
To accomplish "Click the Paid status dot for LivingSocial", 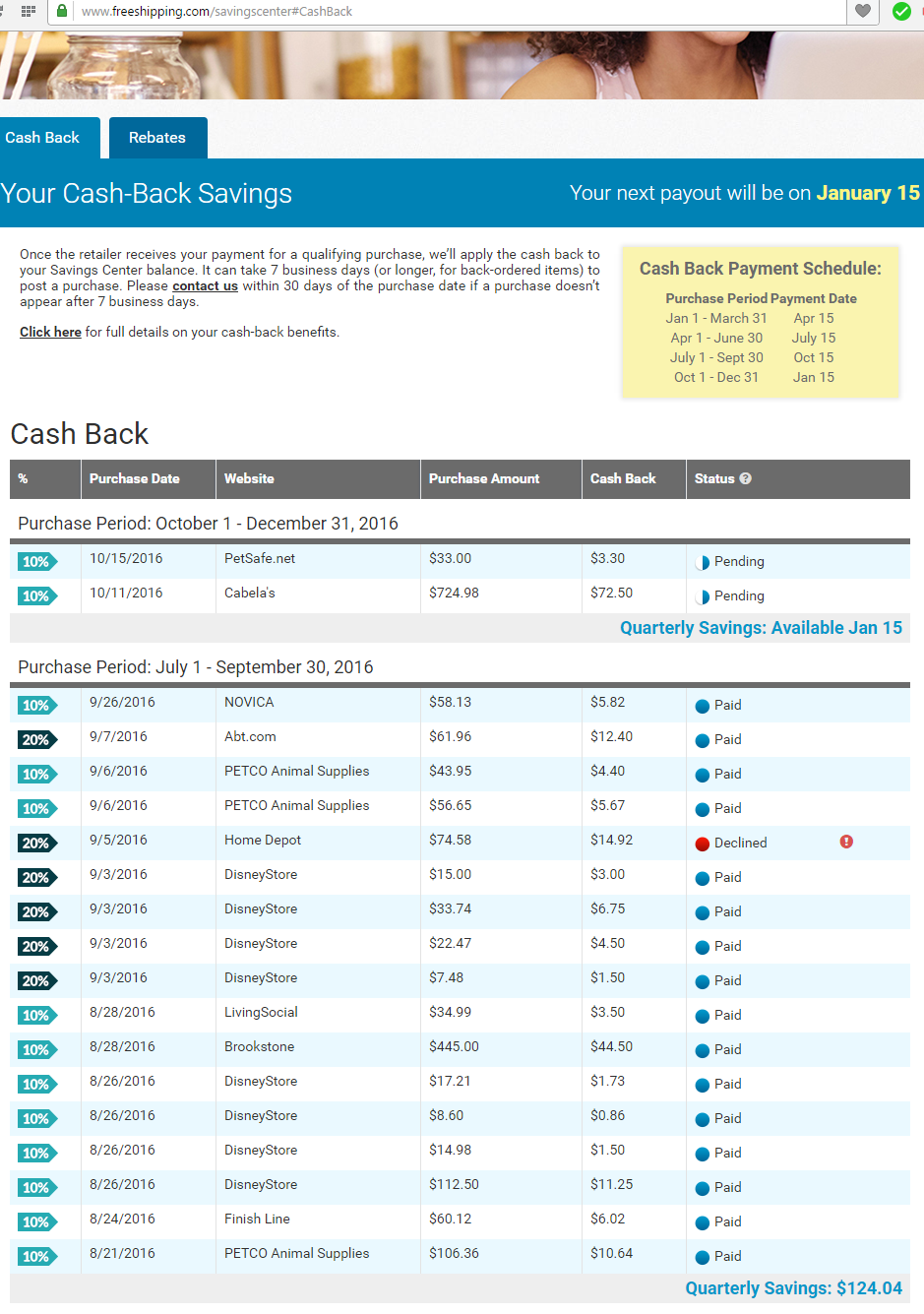I will pyautogui.click(x=703, y=1016).
